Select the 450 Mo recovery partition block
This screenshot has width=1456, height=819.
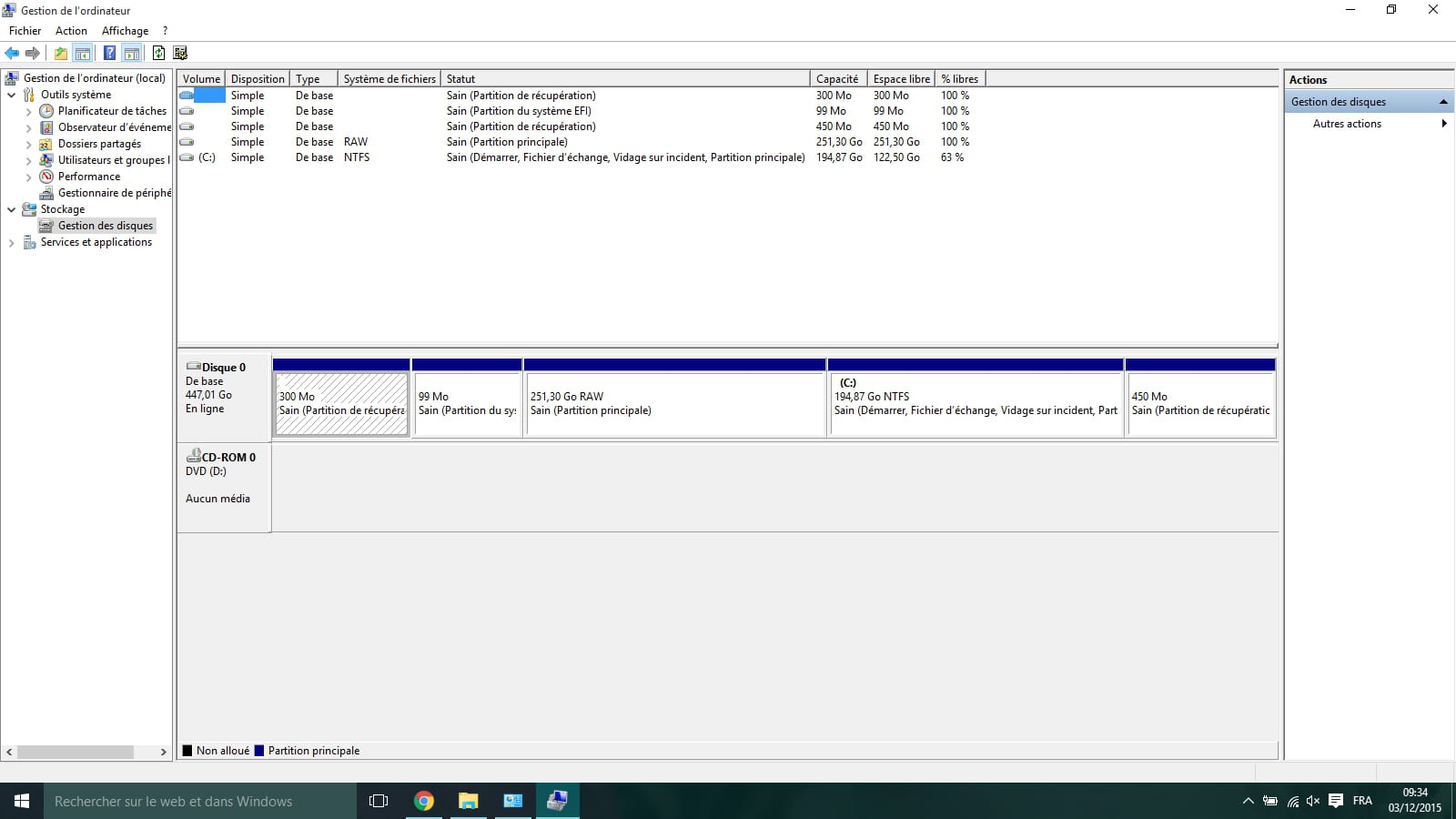[1201, 398]
